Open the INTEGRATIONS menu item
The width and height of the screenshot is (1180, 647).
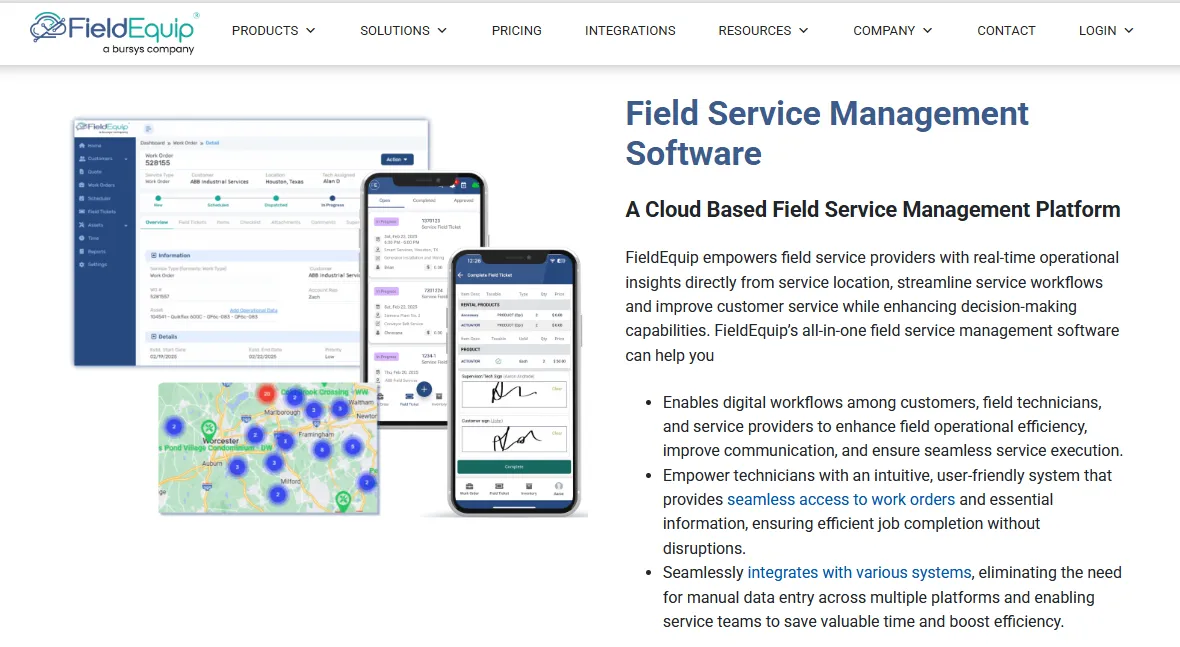tap(630, 31)
